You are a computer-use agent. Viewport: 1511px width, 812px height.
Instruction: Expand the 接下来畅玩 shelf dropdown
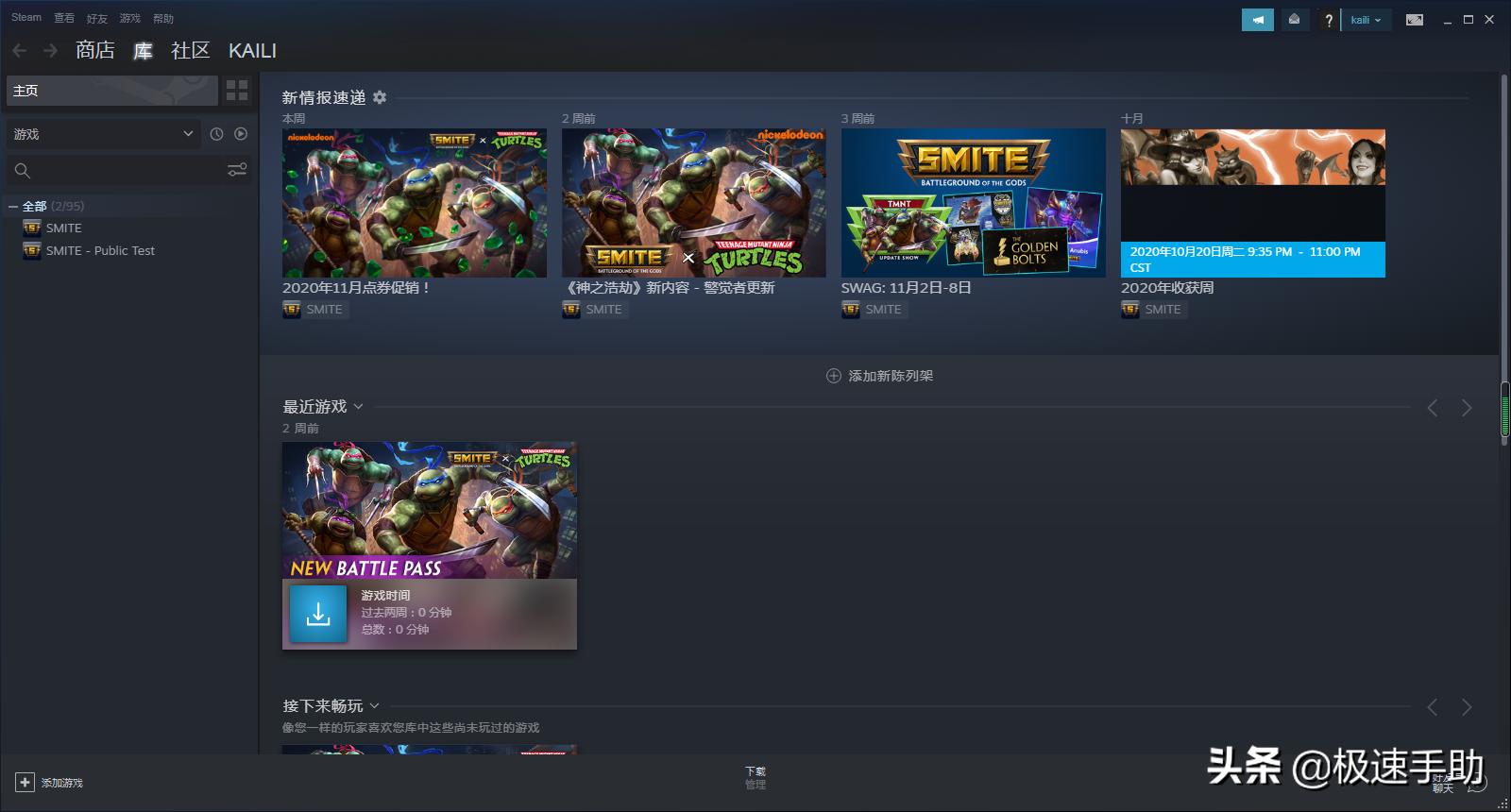click(x=374, y=705)
